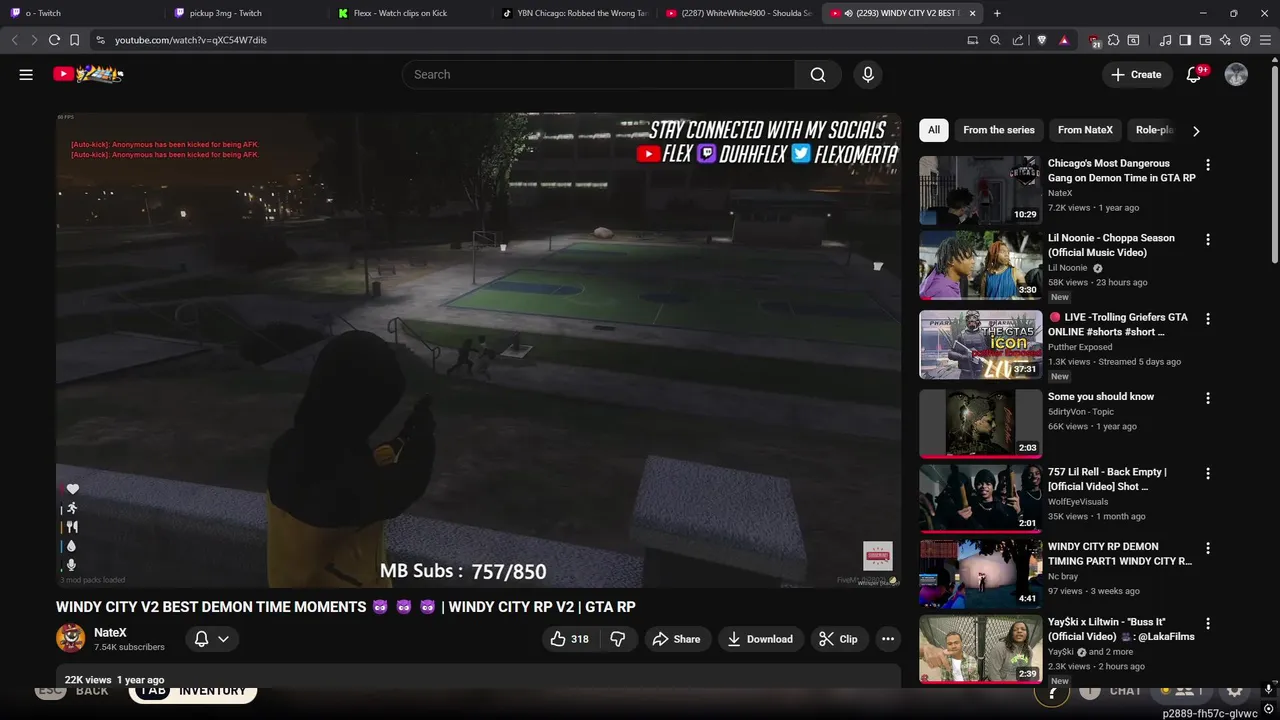1280x720 pixels.
Task: Open the notifications bell in the header
Action: pyautogui.click(x=1194, y=74)
